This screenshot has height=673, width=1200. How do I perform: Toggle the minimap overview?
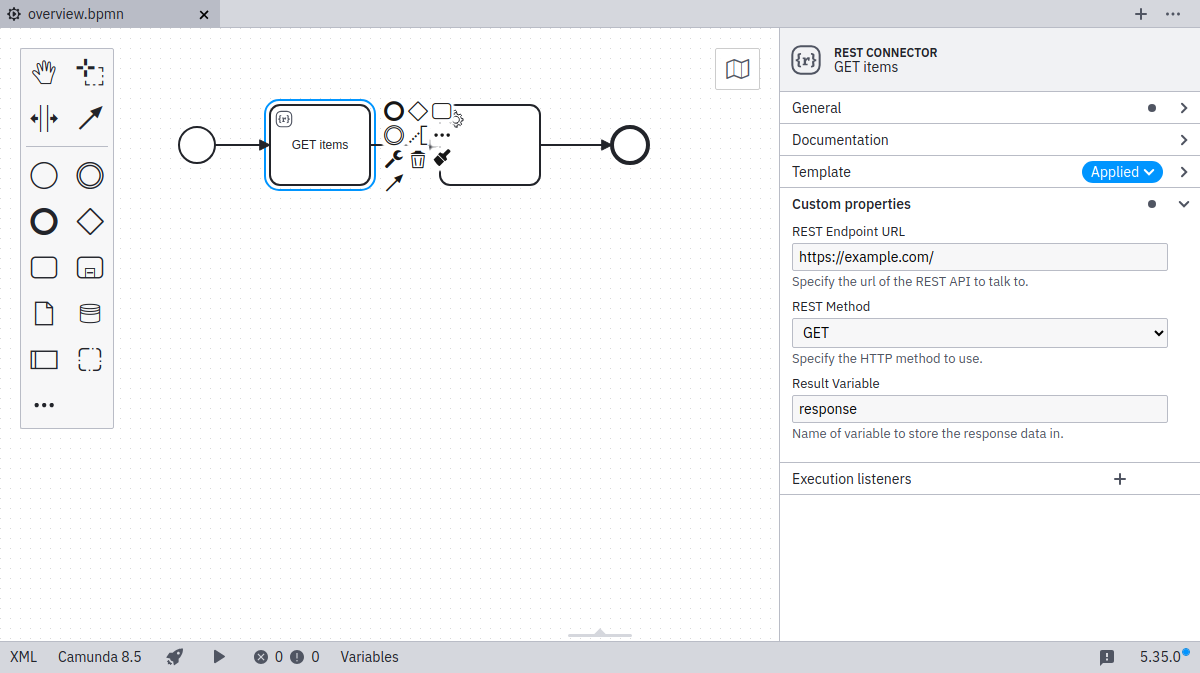737,69
